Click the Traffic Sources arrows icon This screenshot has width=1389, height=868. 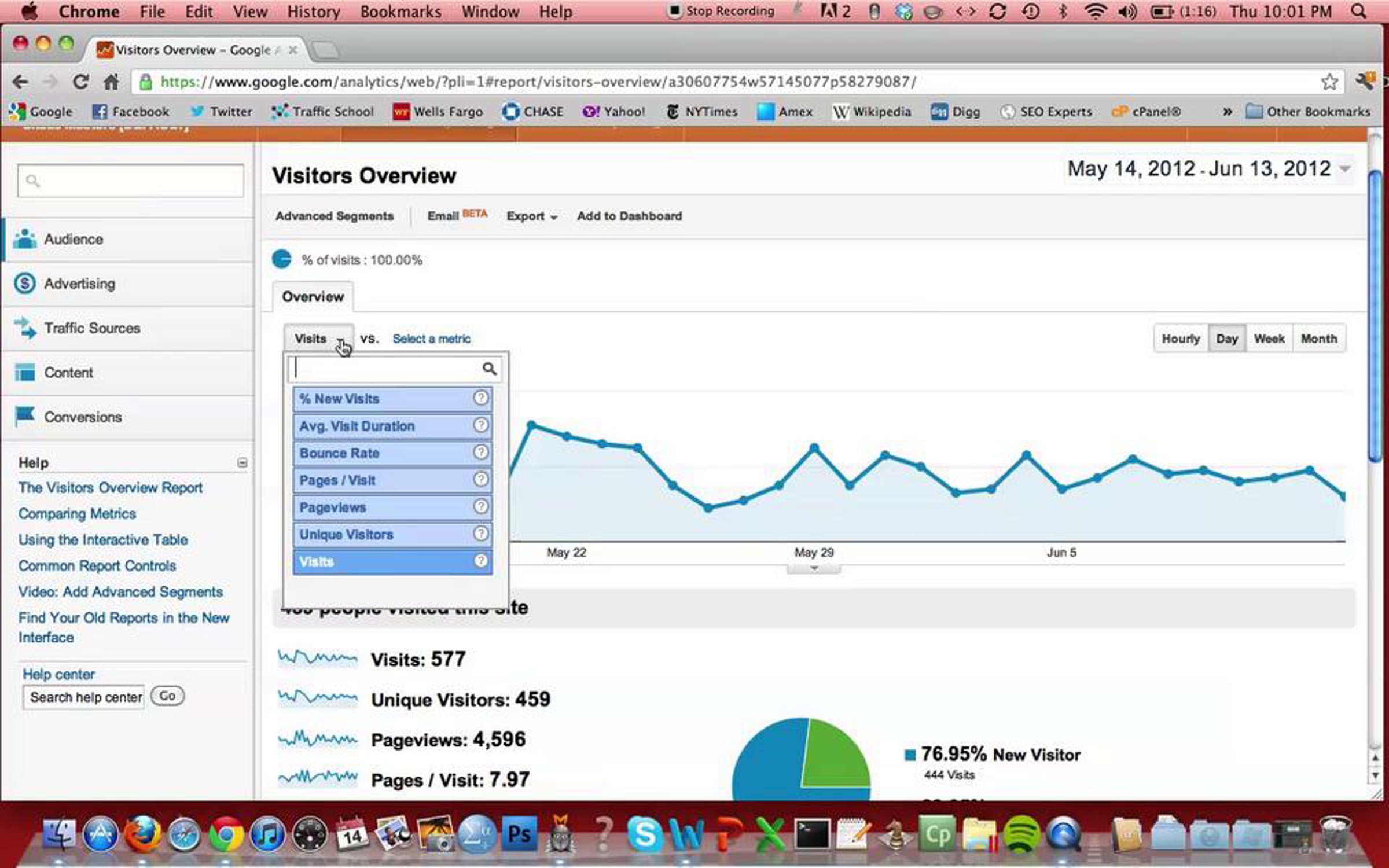coord(25,328)
